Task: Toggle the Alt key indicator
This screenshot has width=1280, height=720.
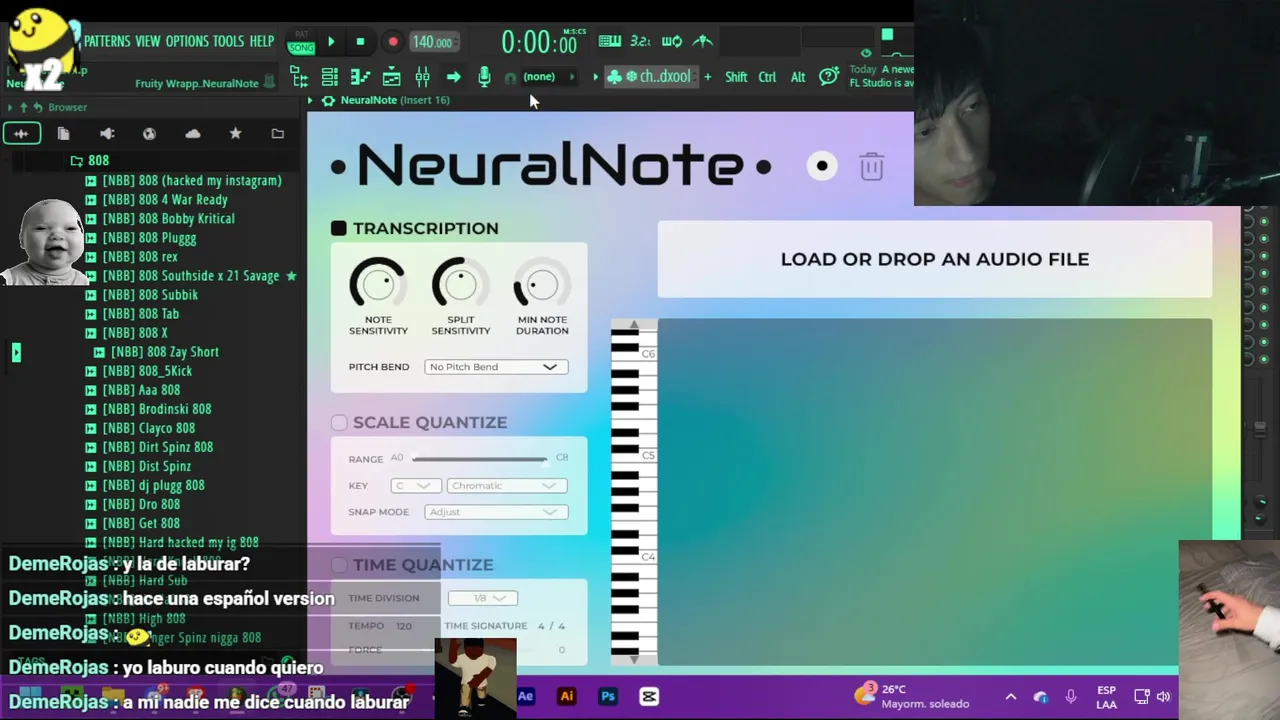Action: click(x=798, y=77)
